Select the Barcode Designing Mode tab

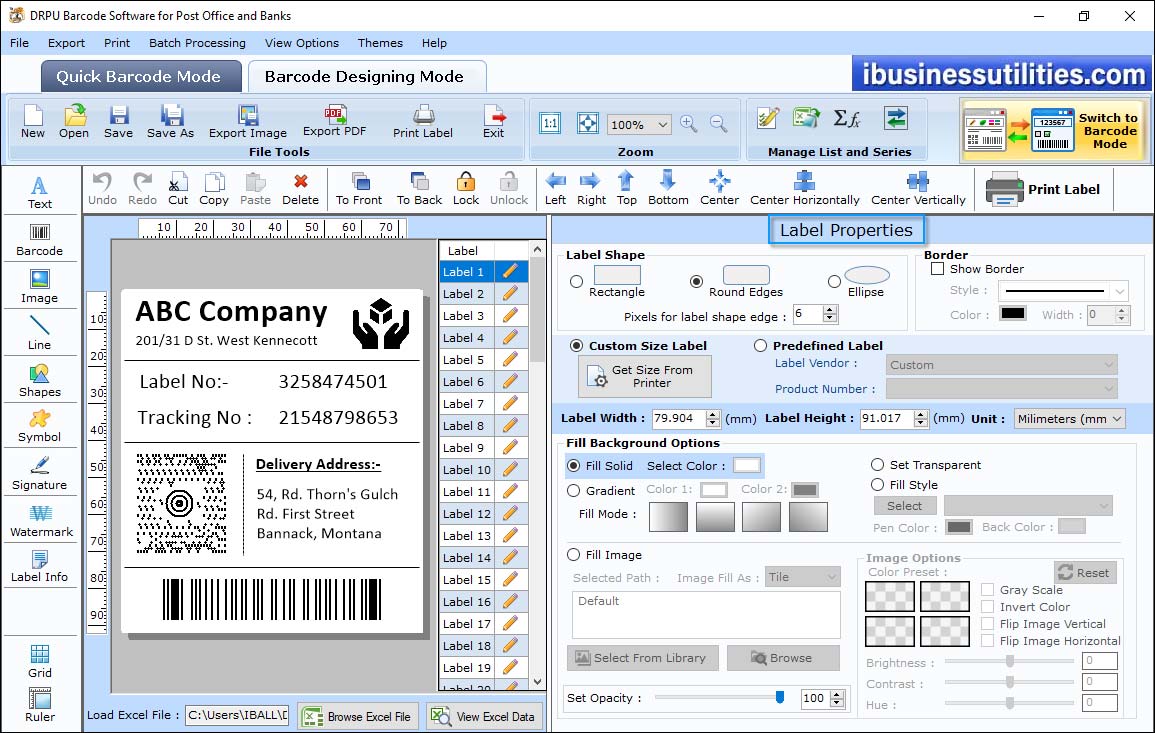(366, 77)
